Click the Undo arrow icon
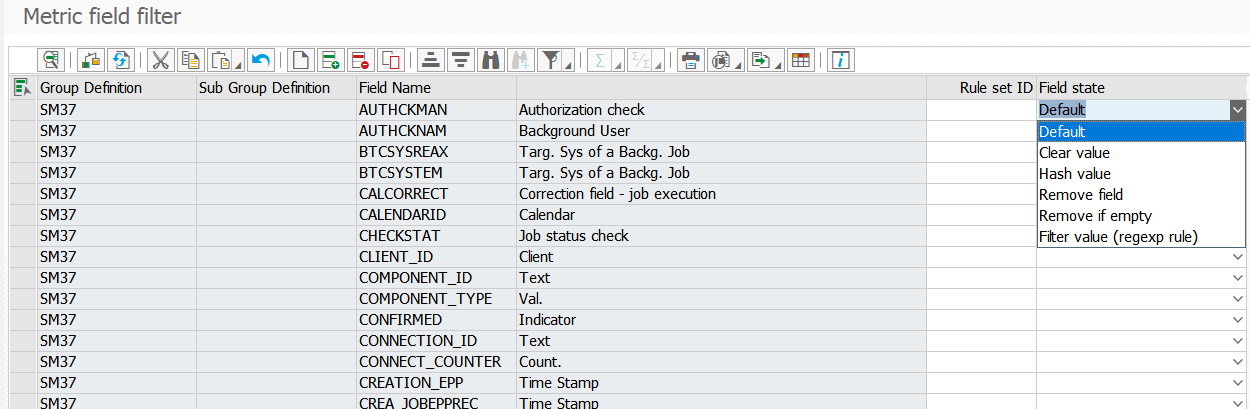The width and height of the screenshot is (1250, 409). click(x=260, y=60)
